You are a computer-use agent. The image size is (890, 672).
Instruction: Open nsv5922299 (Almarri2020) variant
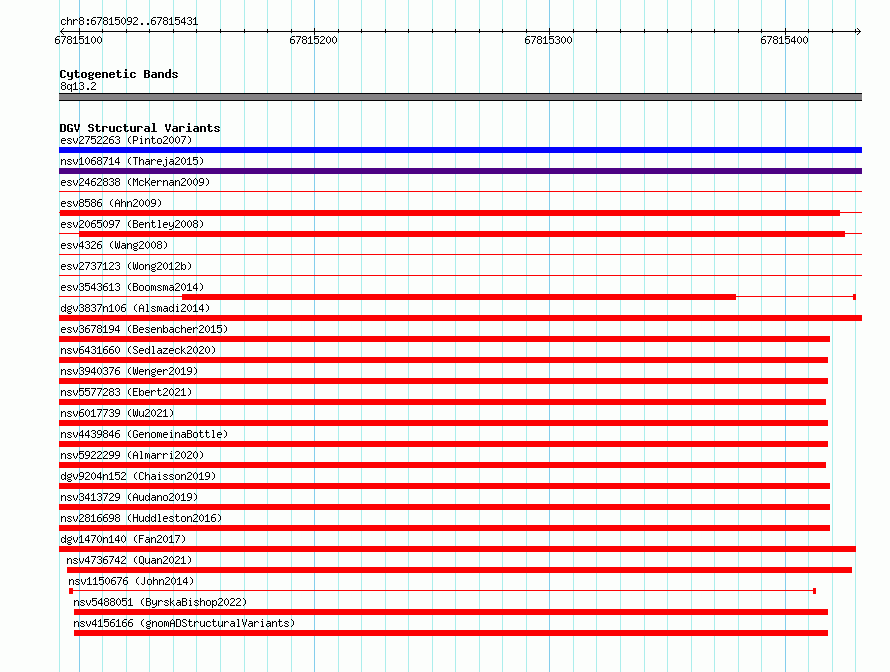point(132,455)
